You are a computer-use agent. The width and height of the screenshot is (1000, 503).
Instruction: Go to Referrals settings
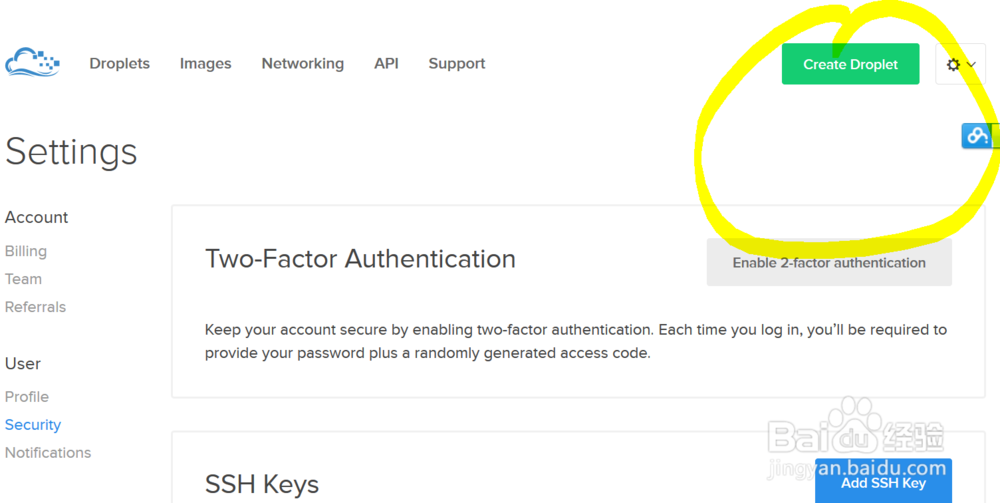coord(35,307)
